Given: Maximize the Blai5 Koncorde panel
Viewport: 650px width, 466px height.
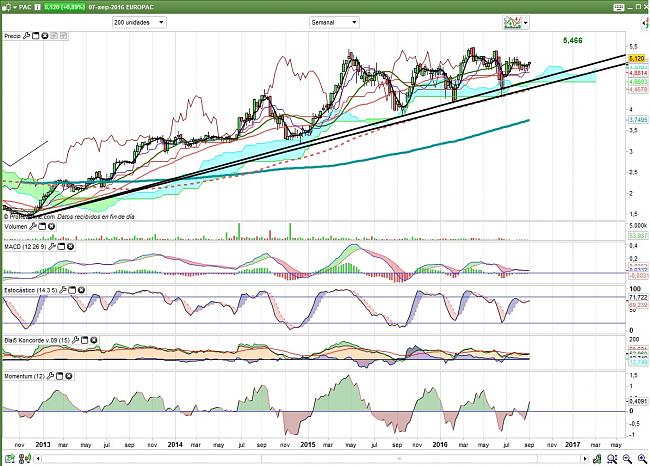Looking at the screenshot, I should [x=85, y=340].
